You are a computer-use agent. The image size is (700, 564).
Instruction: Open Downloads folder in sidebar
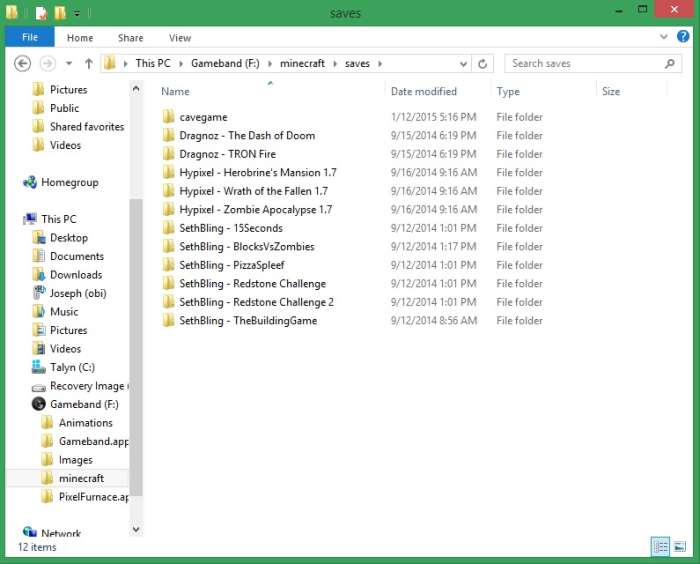coord(67,275)
